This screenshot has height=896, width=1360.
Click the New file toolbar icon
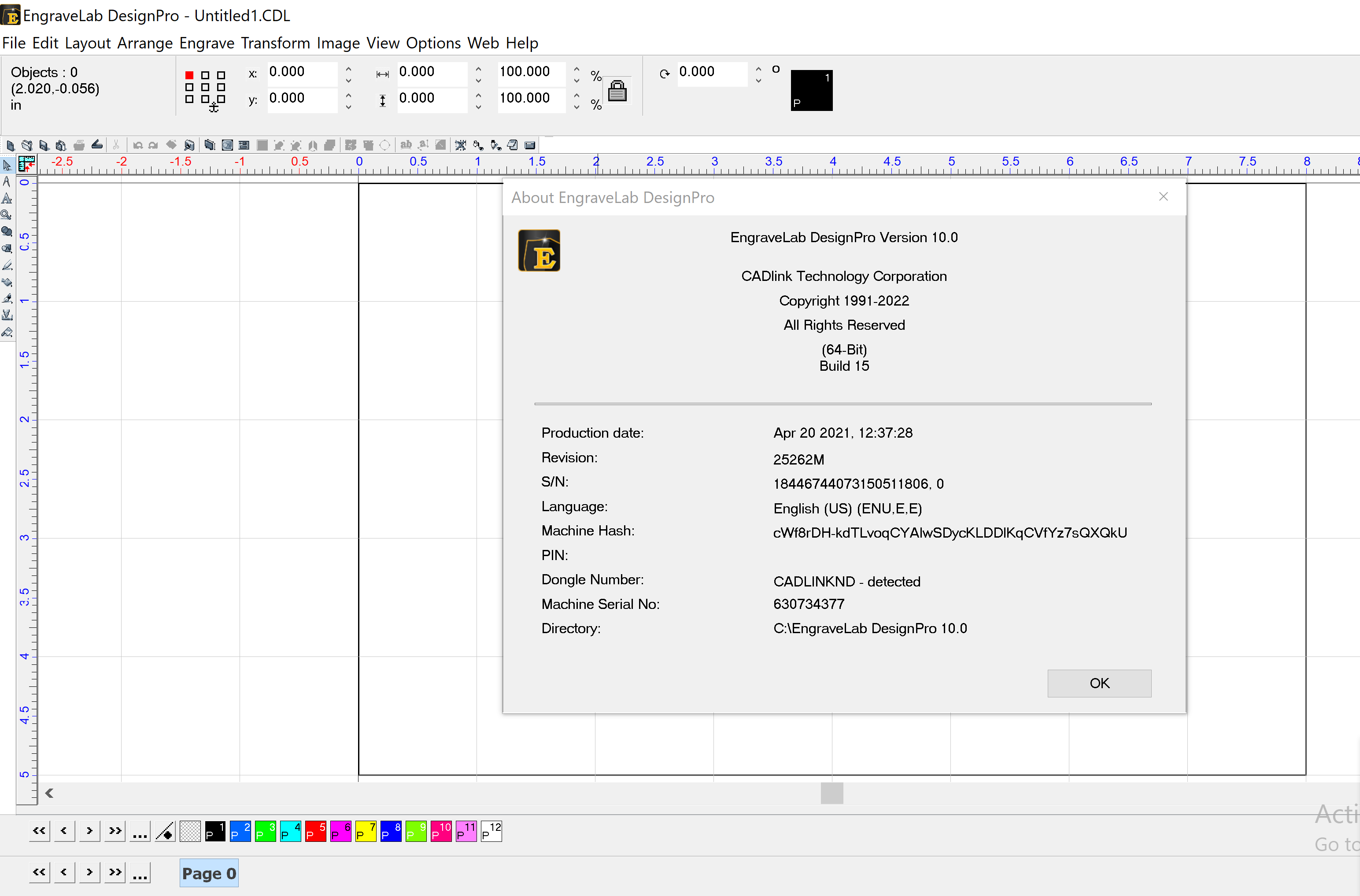click(x=10, y=145)
